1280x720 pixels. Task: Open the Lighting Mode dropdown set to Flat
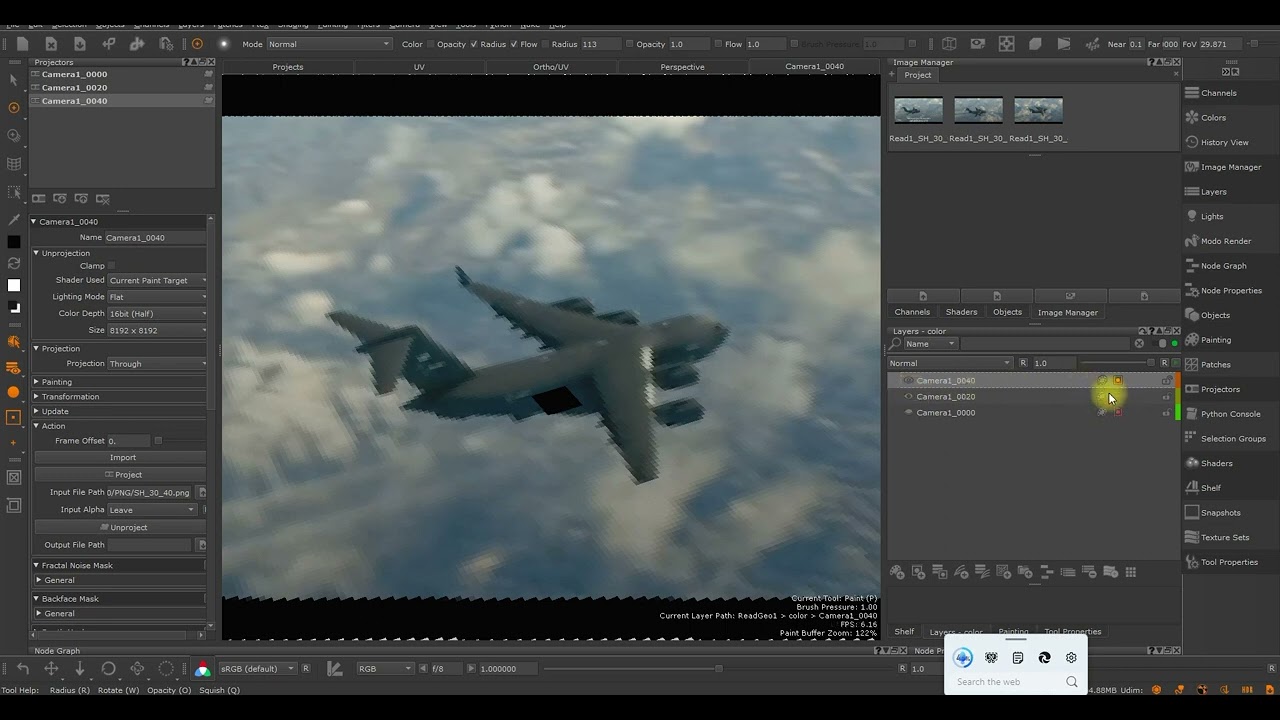click(157, 297)
